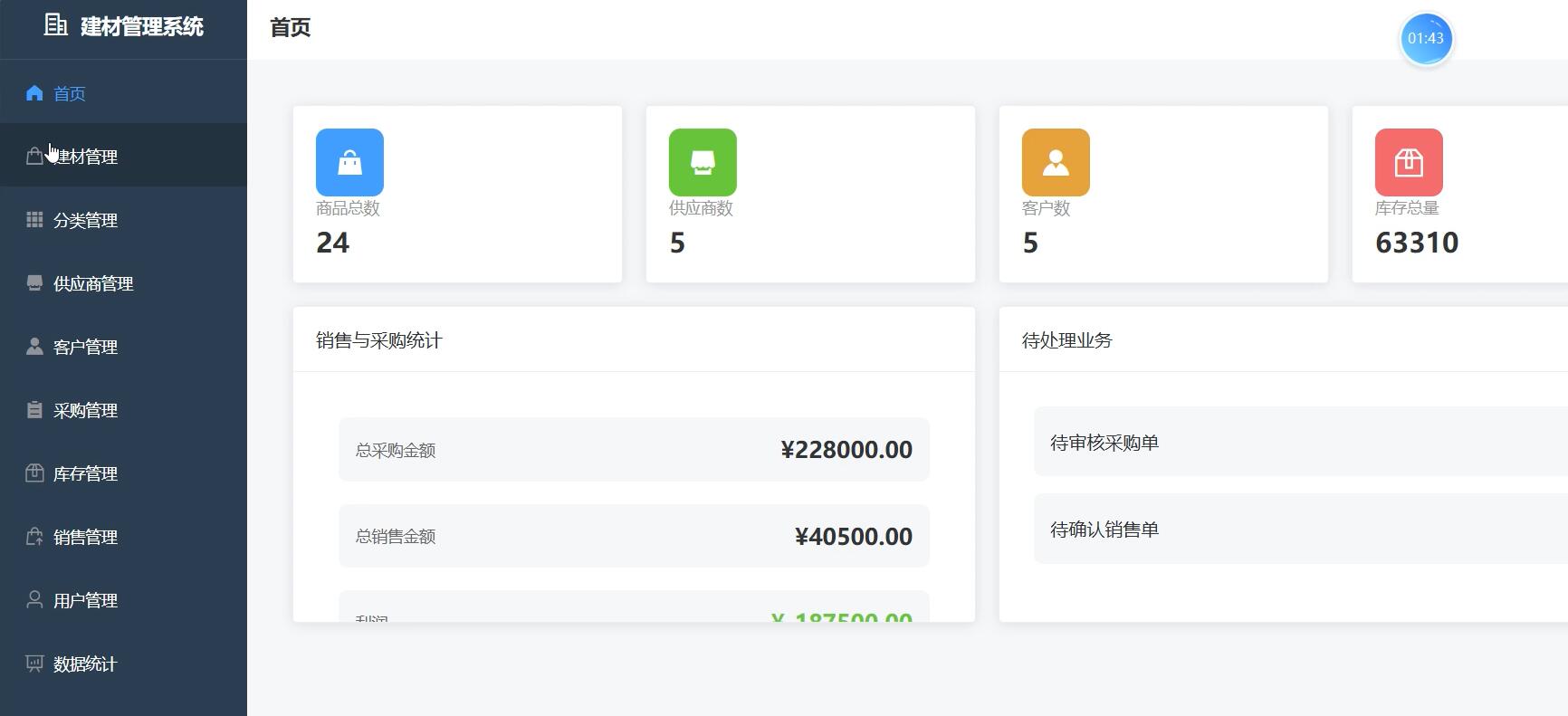Screen dimensions: 1568x716
Task: Click the 总采购金额 row value ¥228000.00
Action: (846, 450)
